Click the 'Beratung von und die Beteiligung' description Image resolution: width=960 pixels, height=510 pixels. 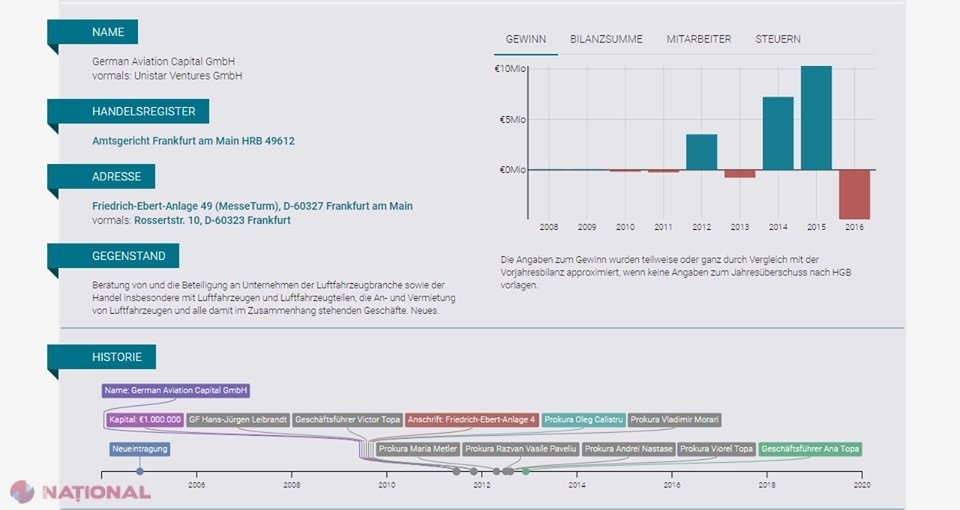coord(274,298)
